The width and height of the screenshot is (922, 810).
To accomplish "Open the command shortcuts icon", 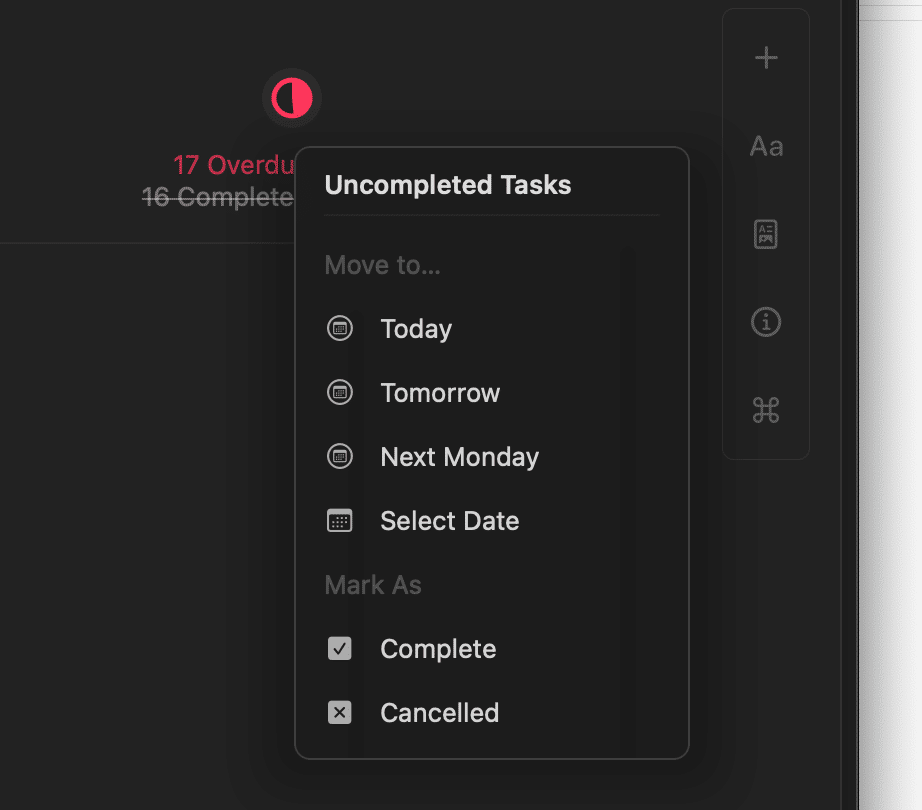I will [x=766, y=410].
